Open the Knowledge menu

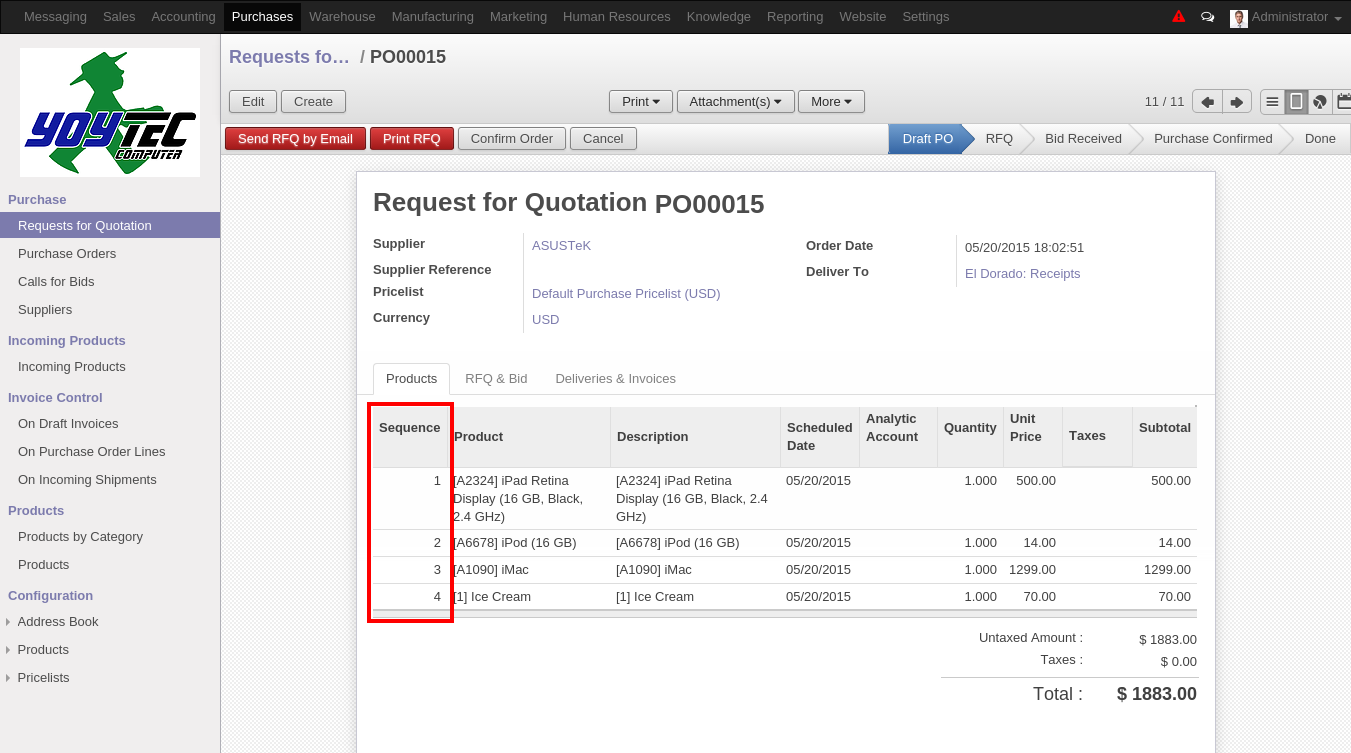[x=719, y=17]
